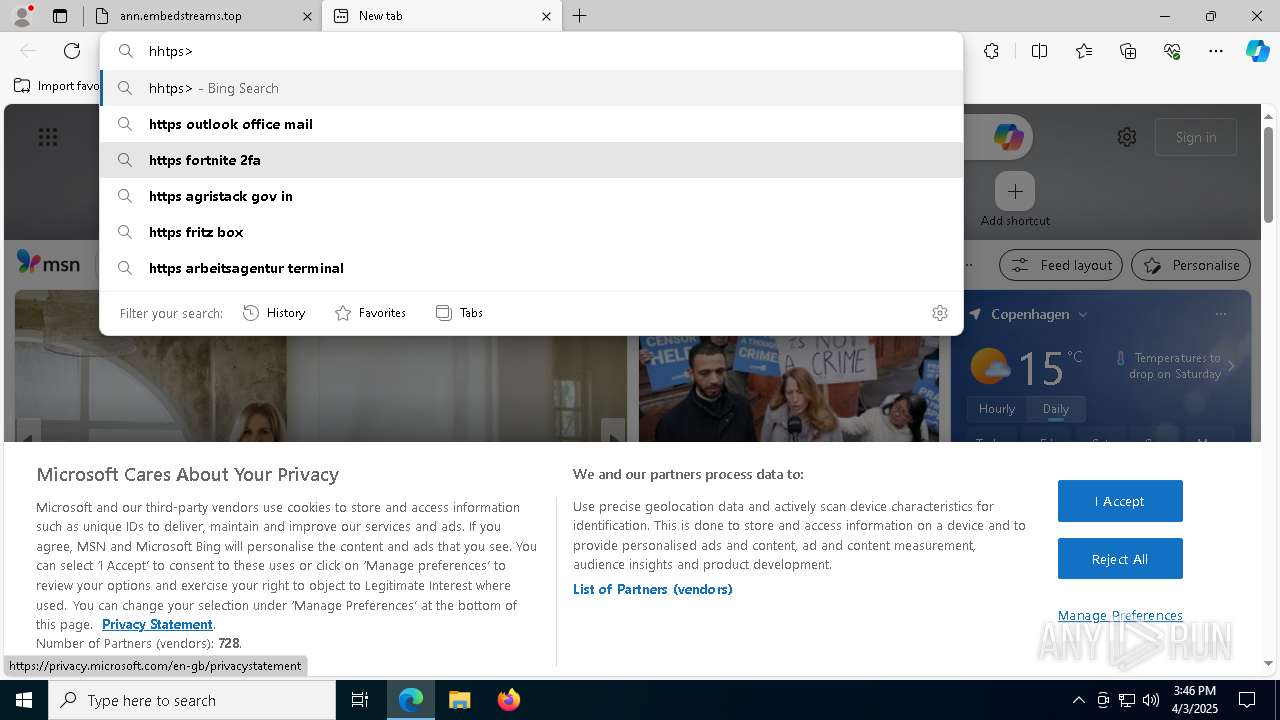Open the notification center icon
The image size is (1280, 720).
(x=1247, y=700)
